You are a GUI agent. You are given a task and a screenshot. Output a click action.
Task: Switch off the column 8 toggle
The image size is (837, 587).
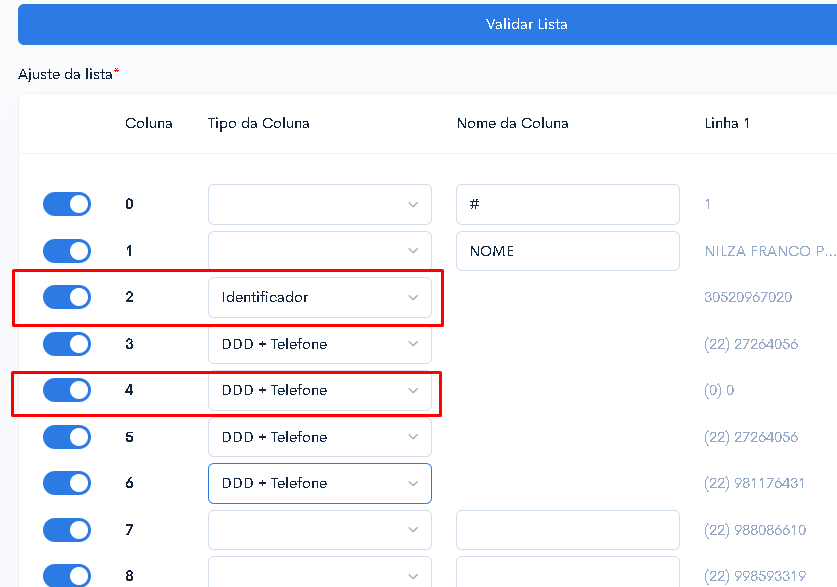pyautogui.click(x=67, y=575)
